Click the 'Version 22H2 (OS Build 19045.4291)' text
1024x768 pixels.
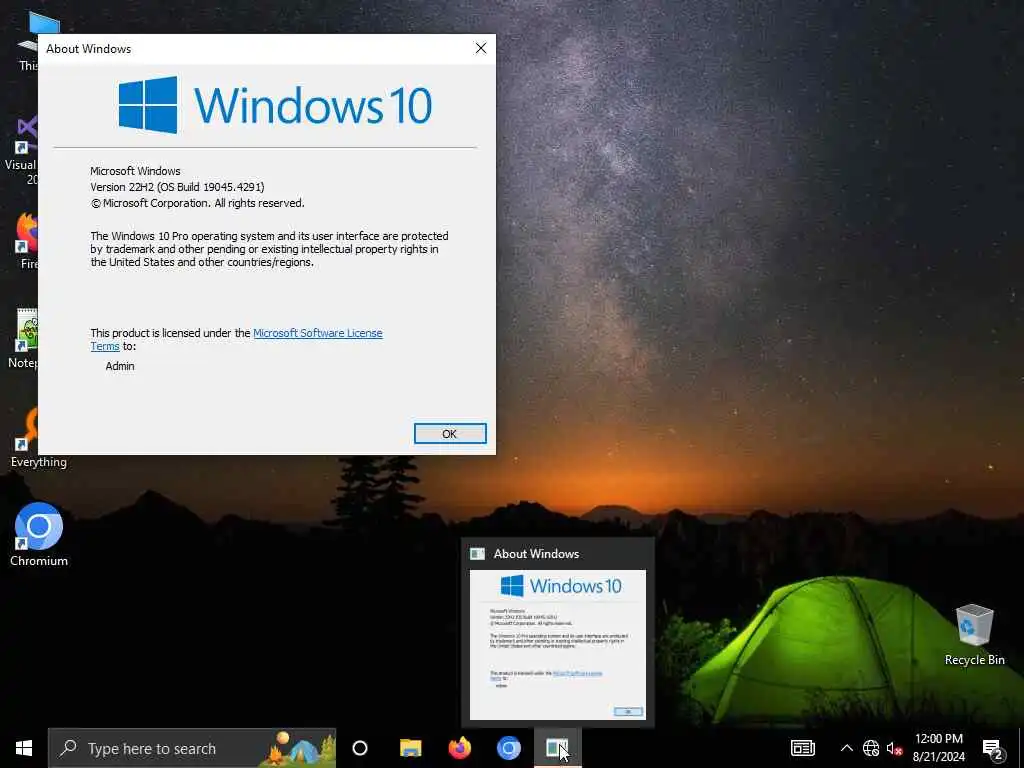pyautogui.click(x=177, y=187)
